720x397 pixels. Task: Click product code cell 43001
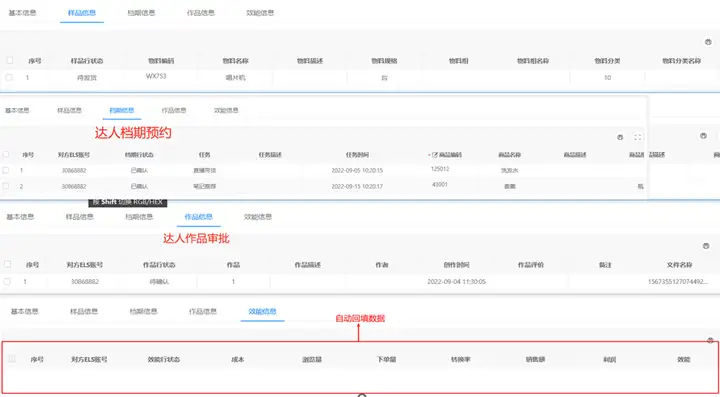pos(440,185)
